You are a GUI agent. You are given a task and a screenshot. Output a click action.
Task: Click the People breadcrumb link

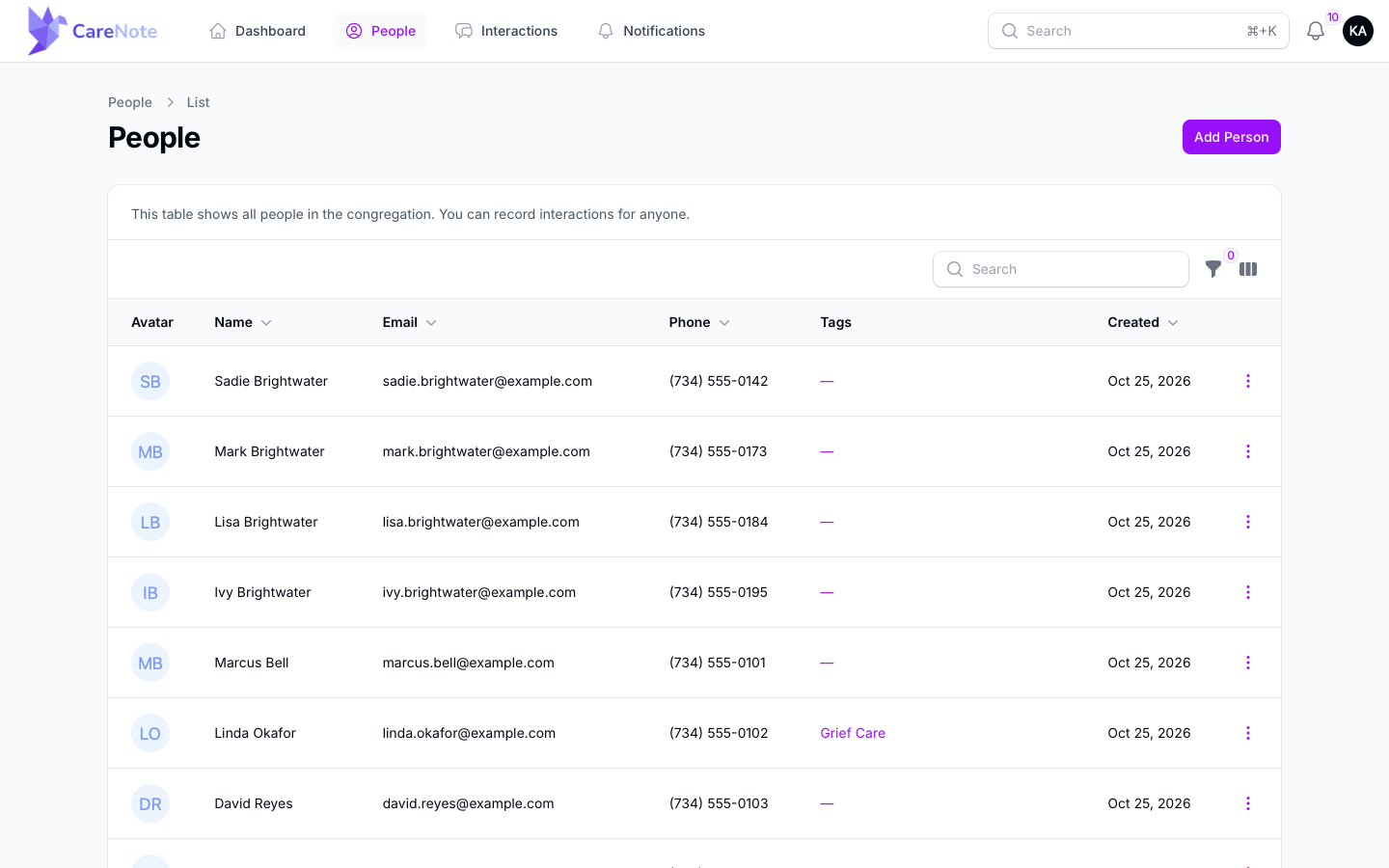coord(130,102)
